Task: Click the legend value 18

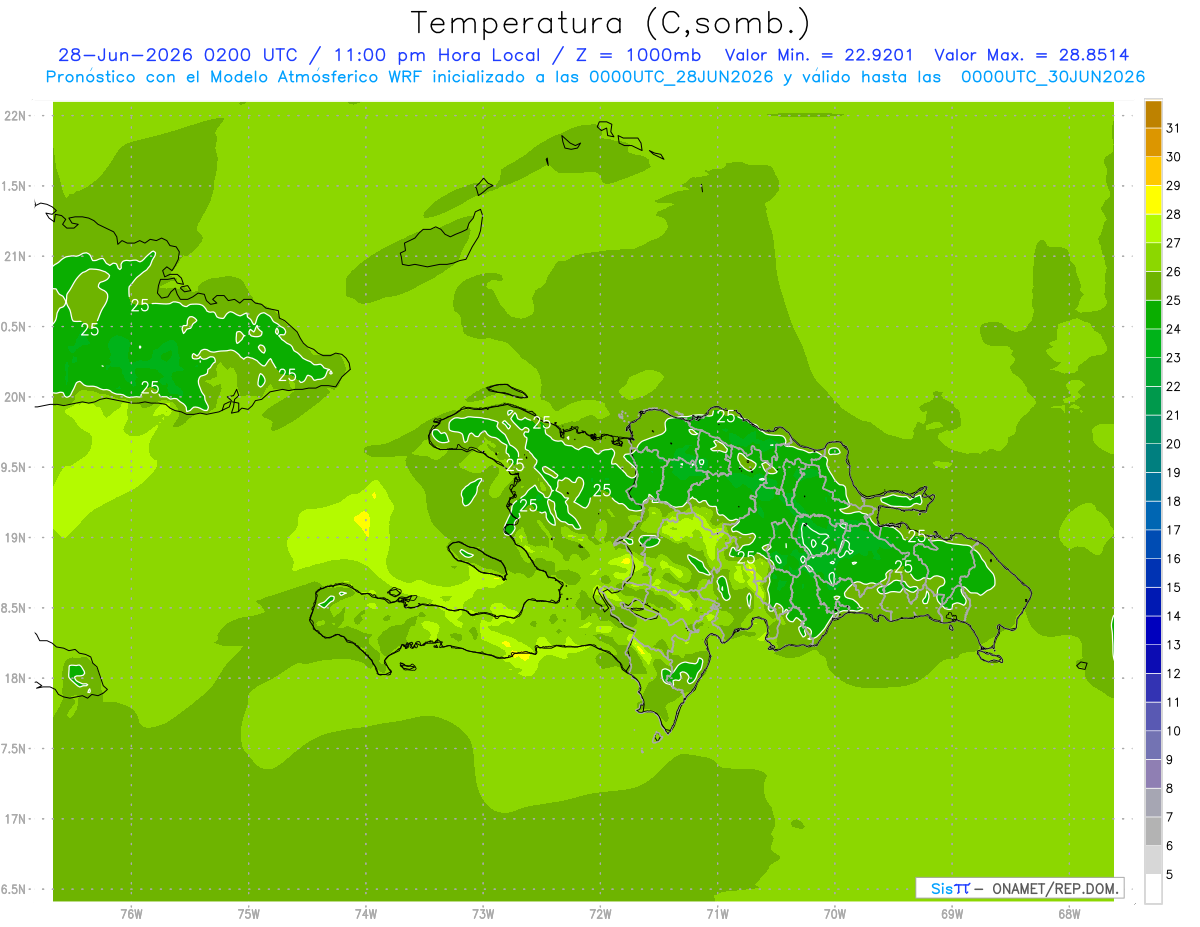Action: pyautogui.click(x=1173, y=501)
